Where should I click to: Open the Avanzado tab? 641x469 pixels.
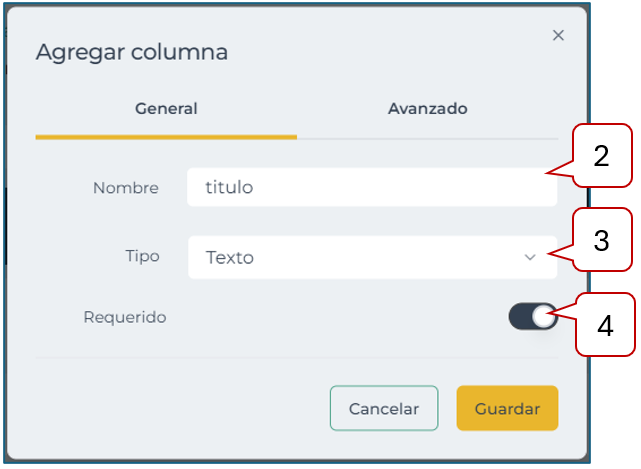[427, 109]
